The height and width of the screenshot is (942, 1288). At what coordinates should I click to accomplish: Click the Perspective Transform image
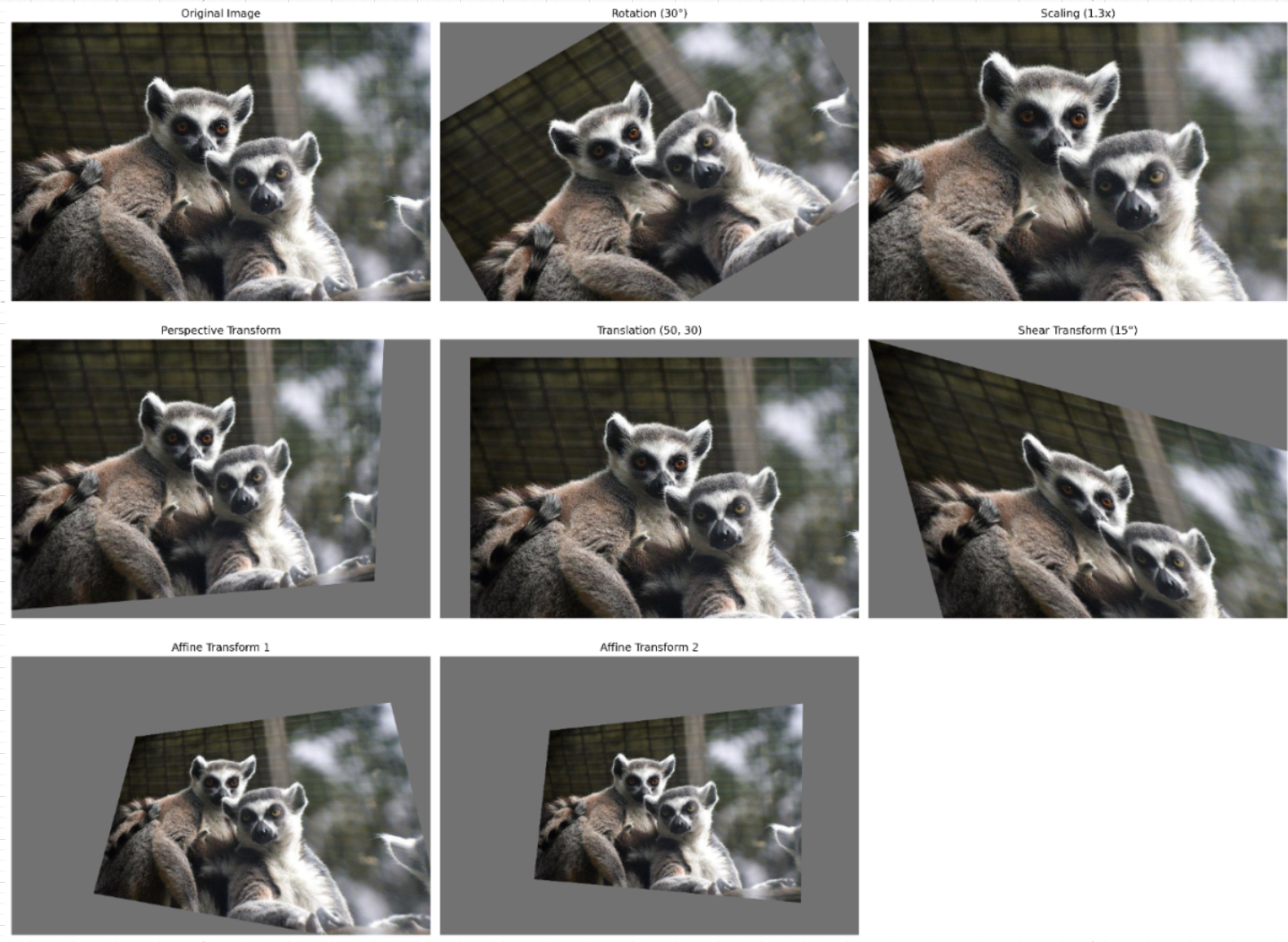pyautogui.click(x=220, y=478)
